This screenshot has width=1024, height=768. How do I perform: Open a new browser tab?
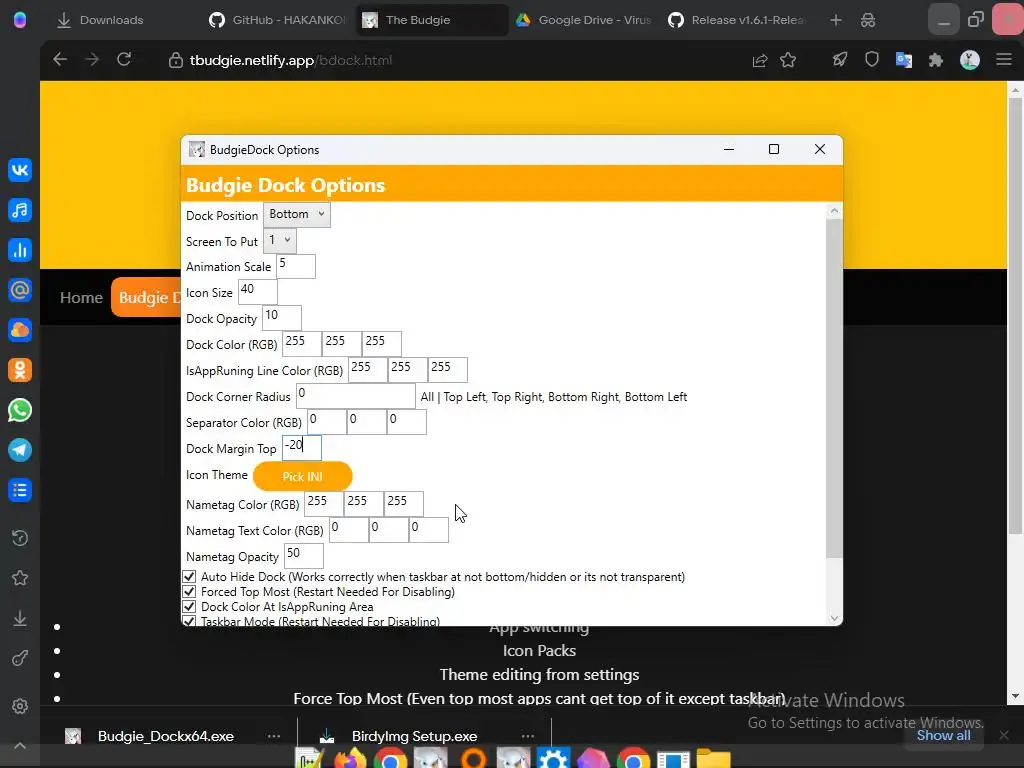coord(836,20)
